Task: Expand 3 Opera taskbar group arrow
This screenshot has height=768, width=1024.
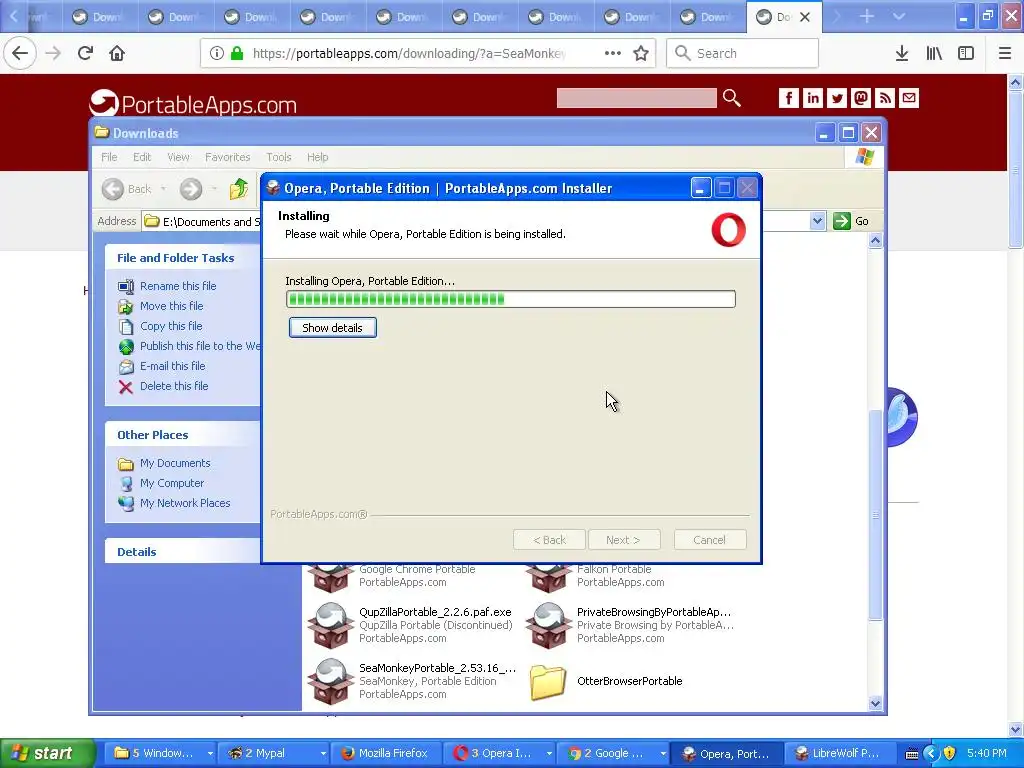Action: coord(549,753)
